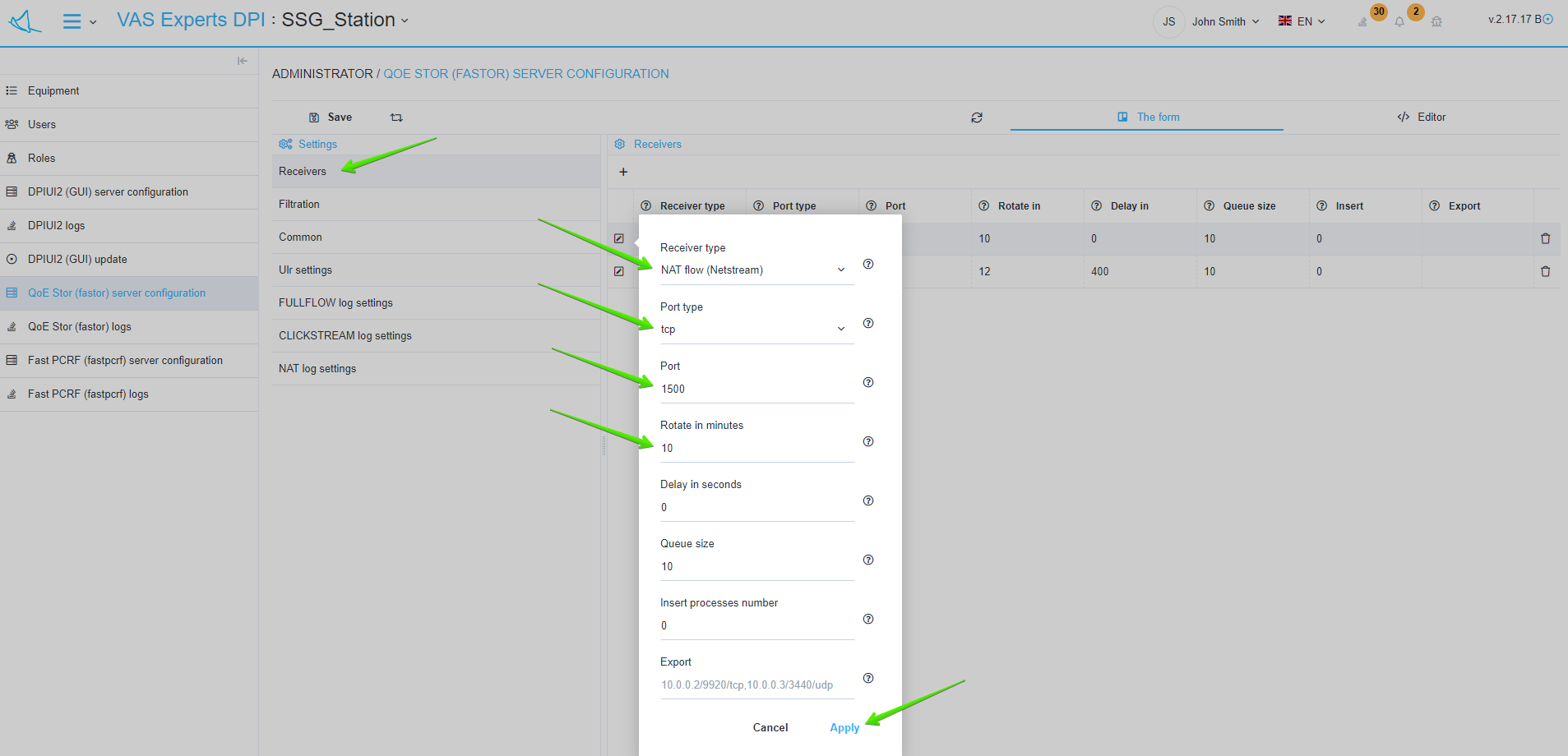Click Apply in the receiver dialog
This screenshot has width=1568, height=756.
pos(844,727)
